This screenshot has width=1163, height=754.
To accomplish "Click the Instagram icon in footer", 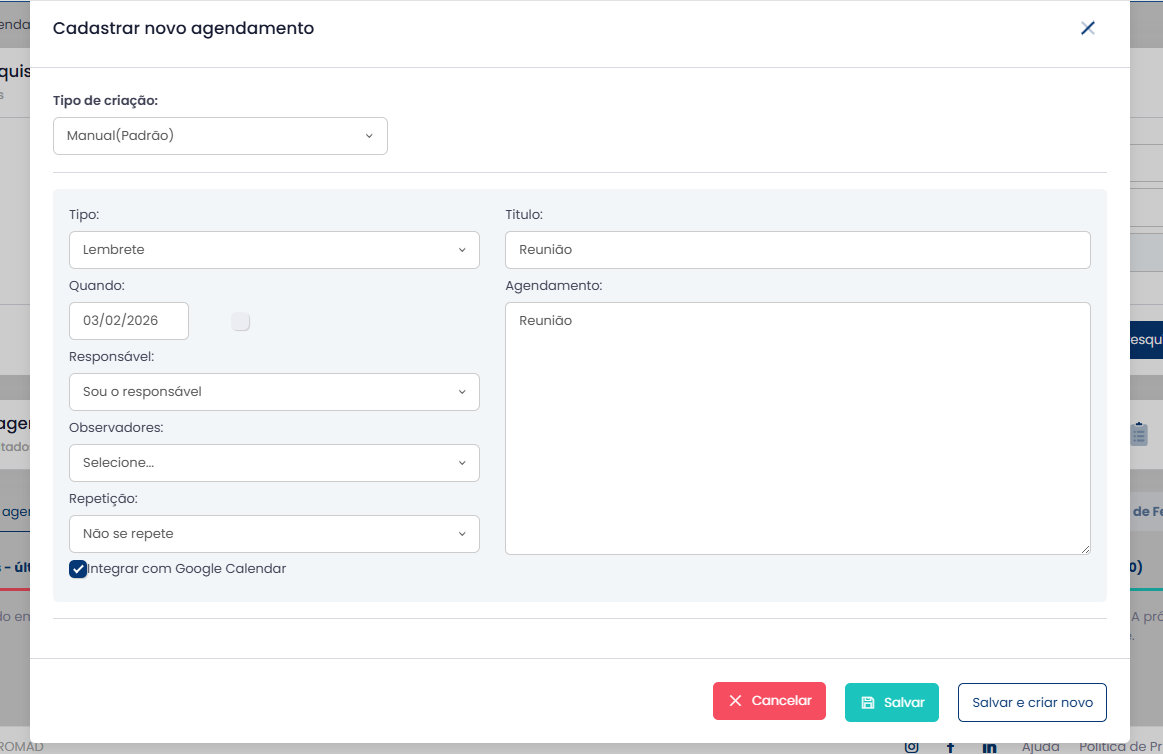I will coord(911,747).
